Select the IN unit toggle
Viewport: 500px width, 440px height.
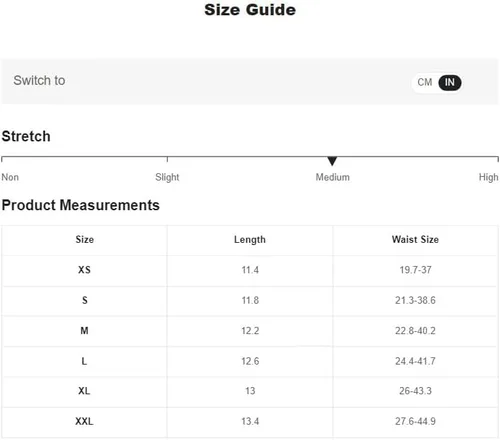[x=450, y=82]
